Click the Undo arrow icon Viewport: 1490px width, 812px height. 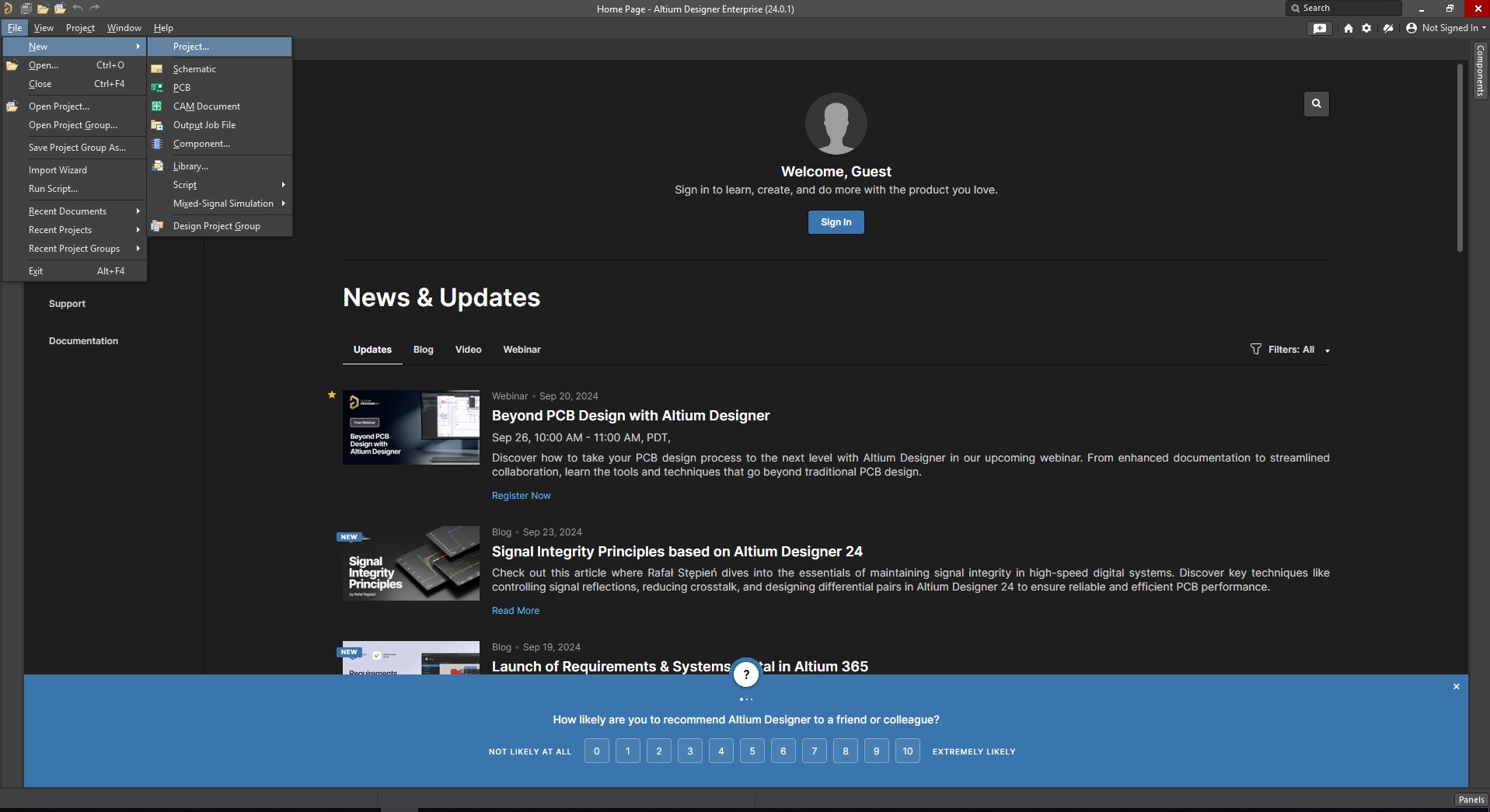(x=78, y=9)
